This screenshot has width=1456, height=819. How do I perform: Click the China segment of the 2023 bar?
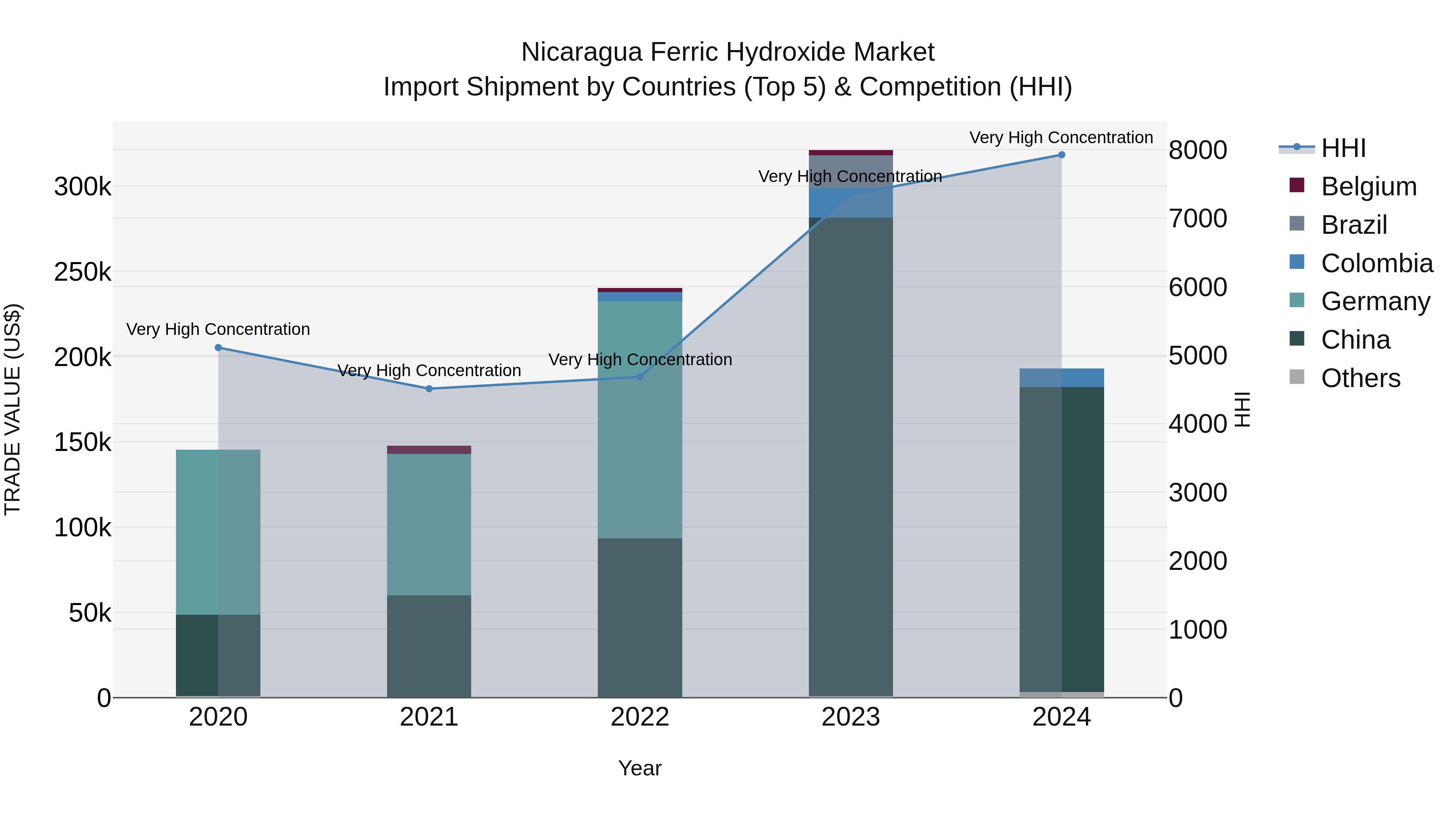851,457
